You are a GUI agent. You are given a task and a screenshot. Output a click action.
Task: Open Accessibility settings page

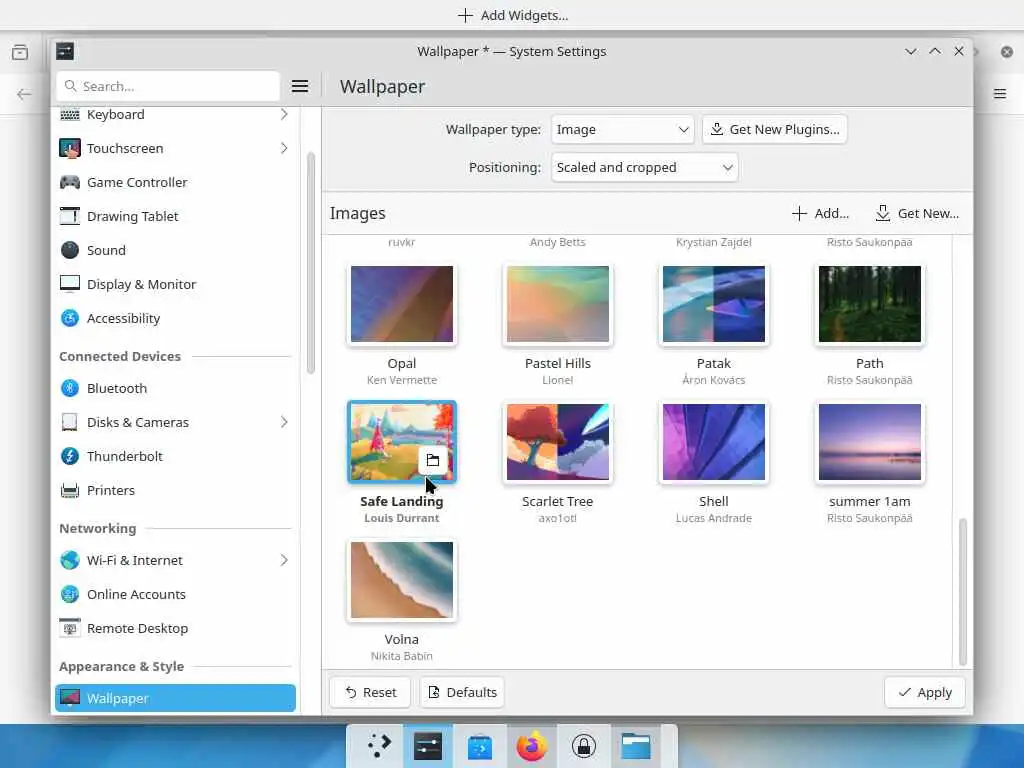175,318
